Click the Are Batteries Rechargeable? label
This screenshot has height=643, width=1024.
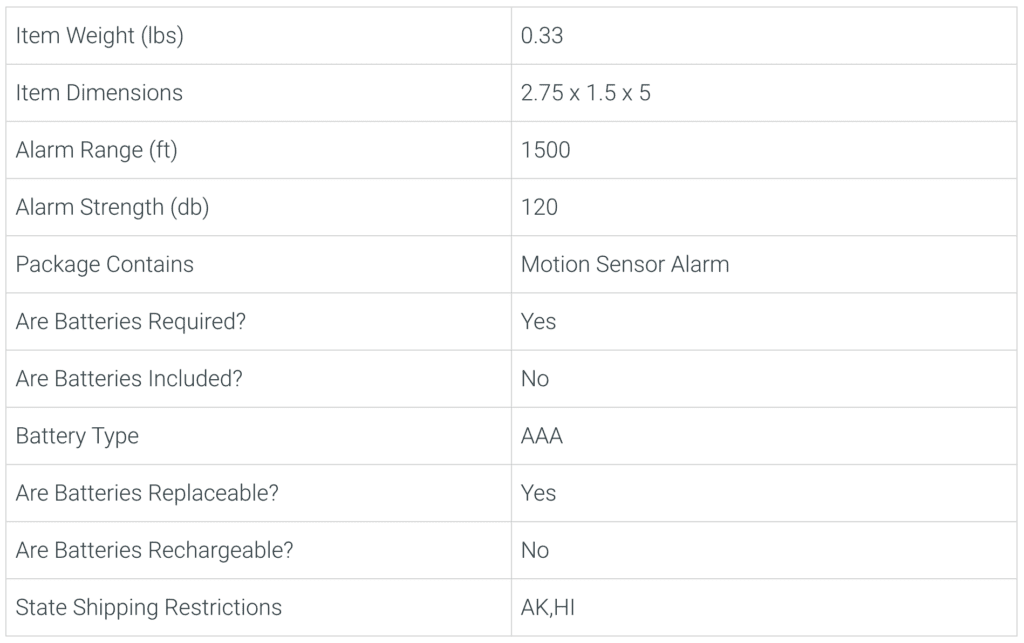pos(155,550)
